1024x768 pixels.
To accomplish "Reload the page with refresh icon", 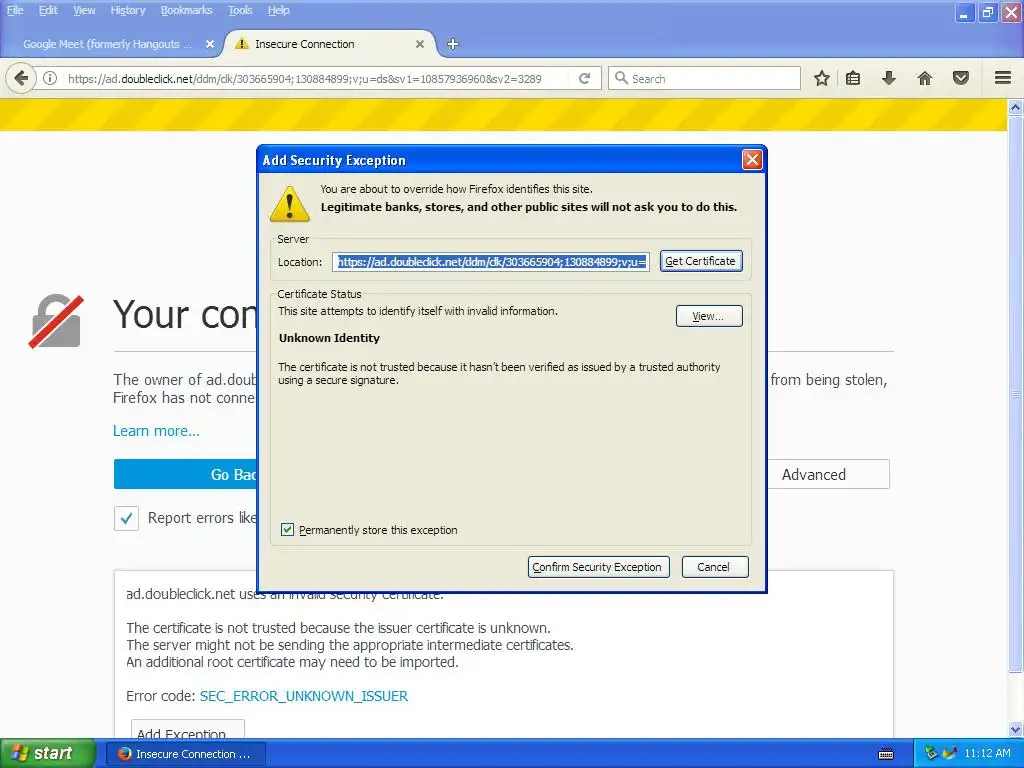I will pyautogui.click(x=584, y=78).
